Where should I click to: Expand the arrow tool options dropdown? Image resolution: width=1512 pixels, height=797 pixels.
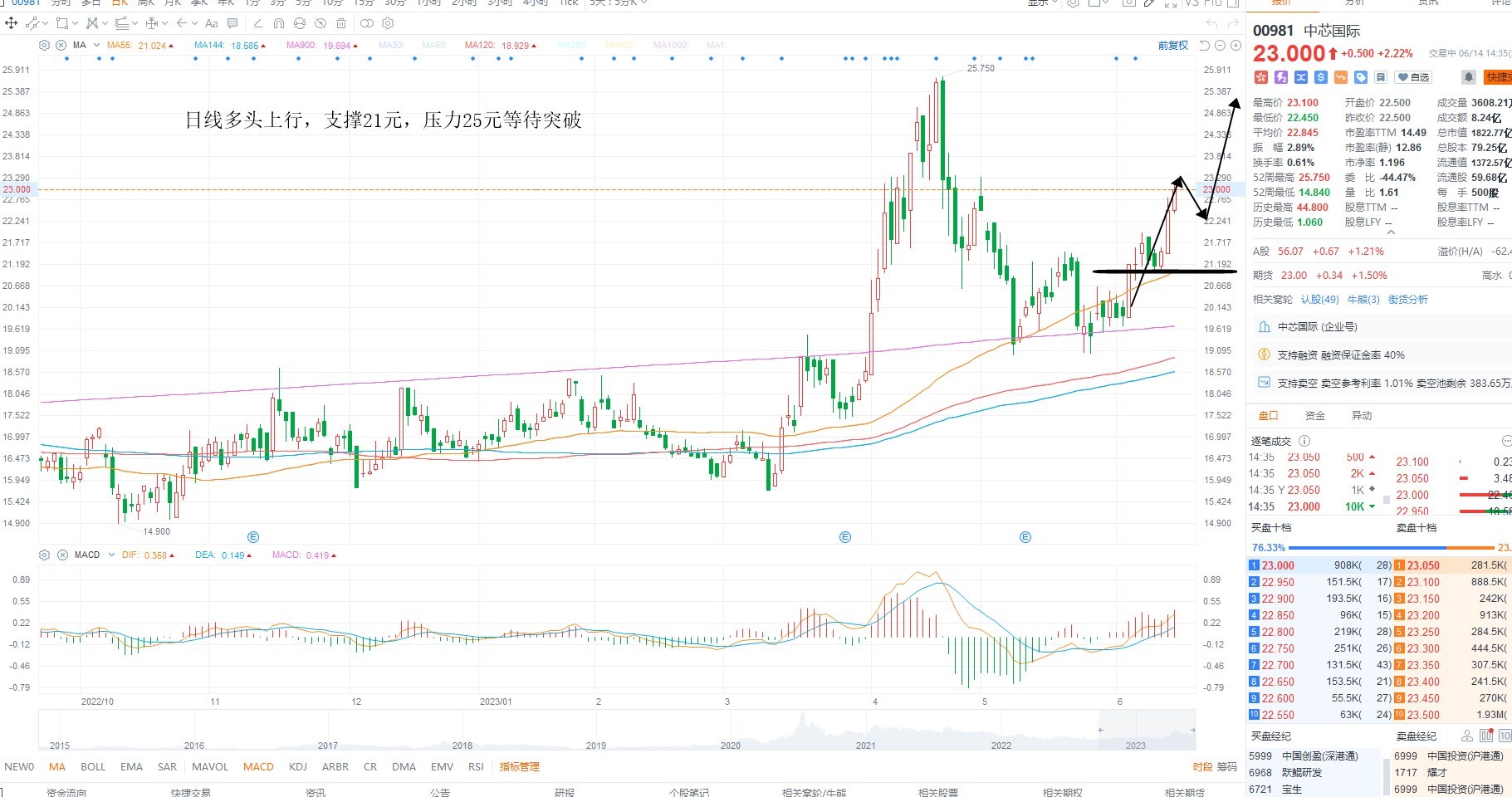coord(194,23)
